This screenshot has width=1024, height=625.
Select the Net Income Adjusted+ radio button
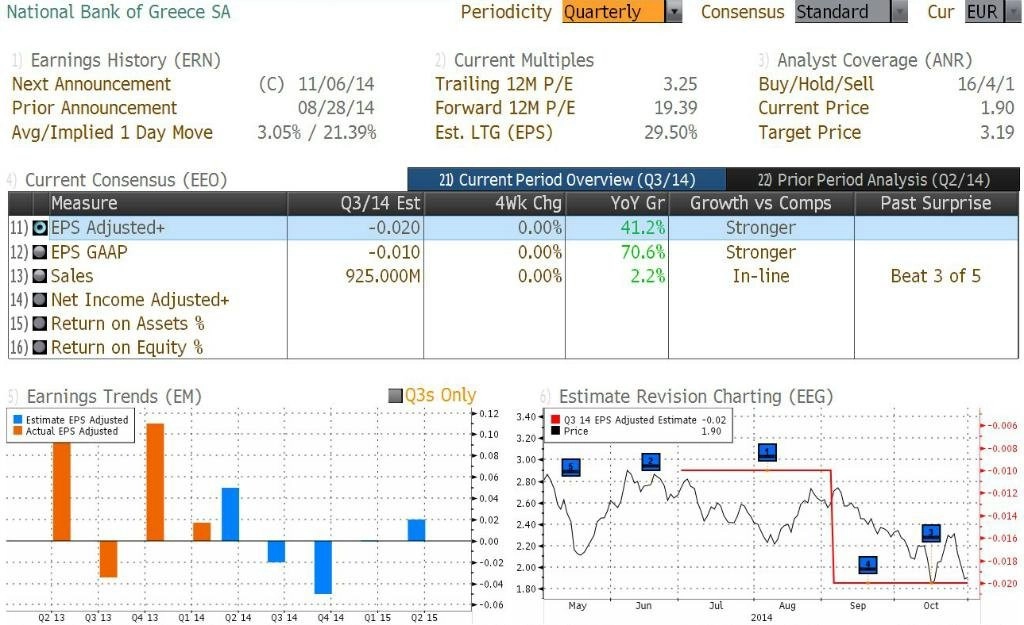(40, 300)
